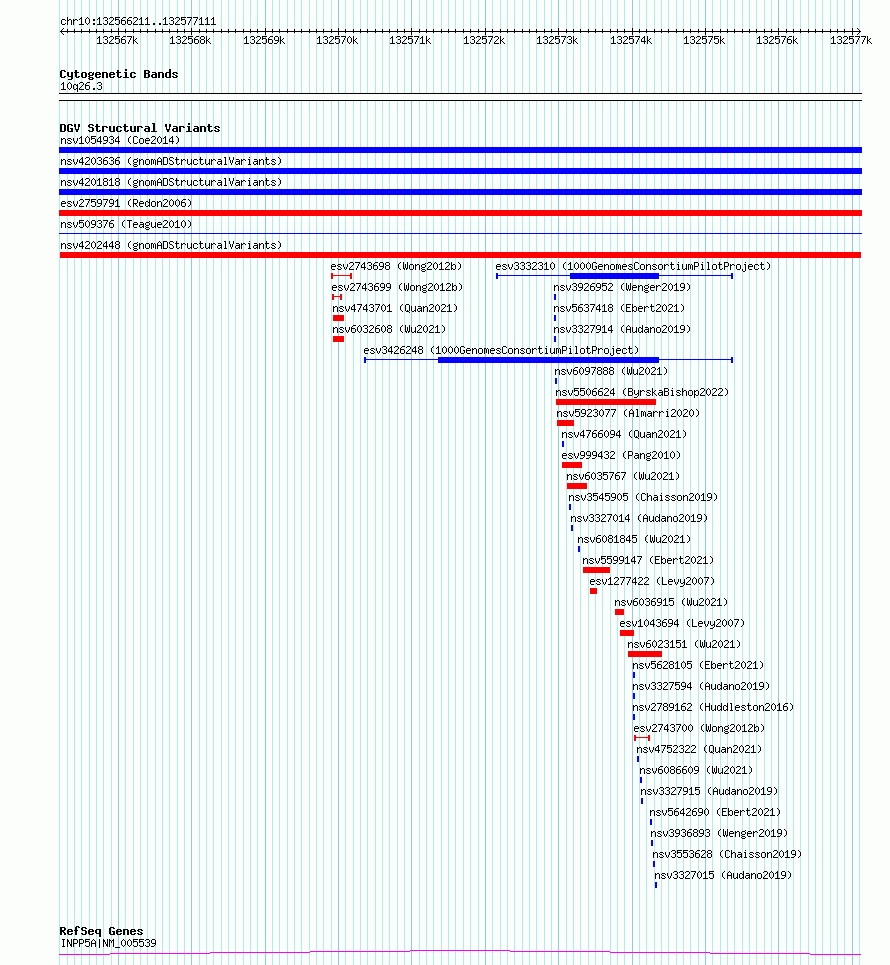890x965 pixels.
Task: Click the INPP5A|NM_005539 gene label
Action: pos(108,943)
